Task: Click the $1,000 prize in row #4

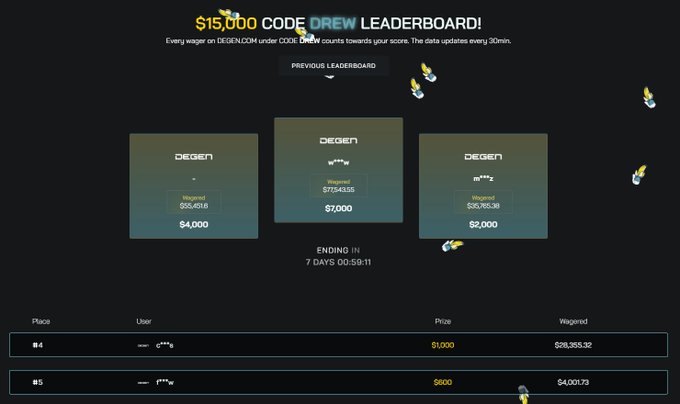Action: point(443,345)
